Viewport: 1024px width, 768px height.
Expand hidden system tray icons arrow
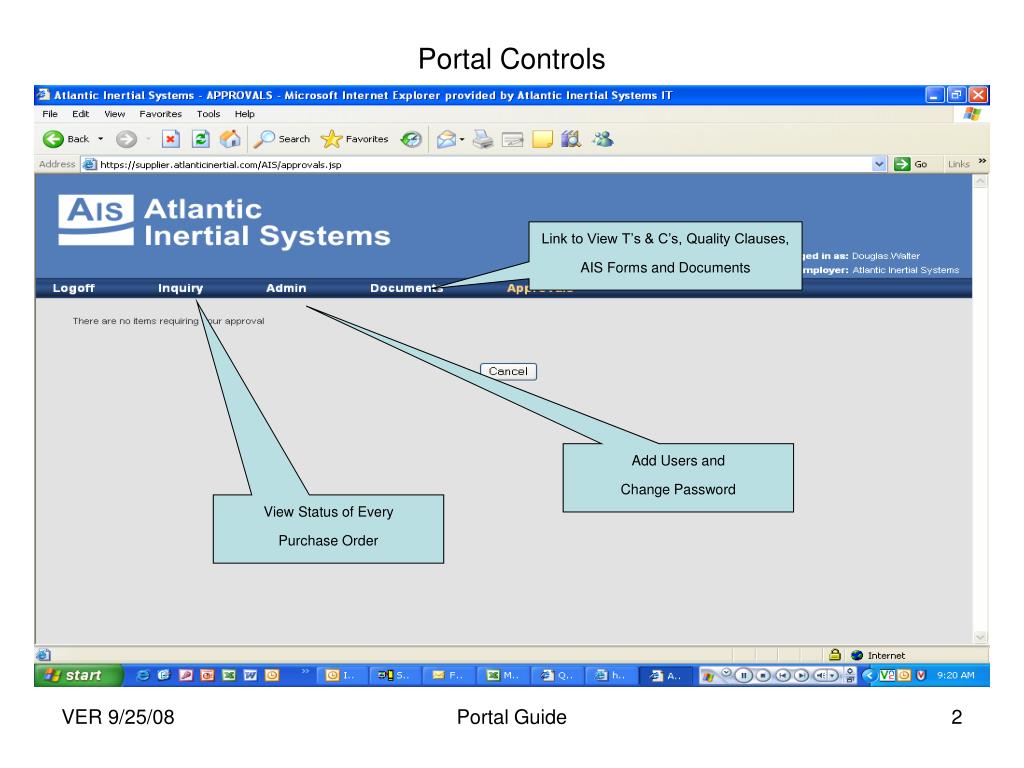[869, 675]
